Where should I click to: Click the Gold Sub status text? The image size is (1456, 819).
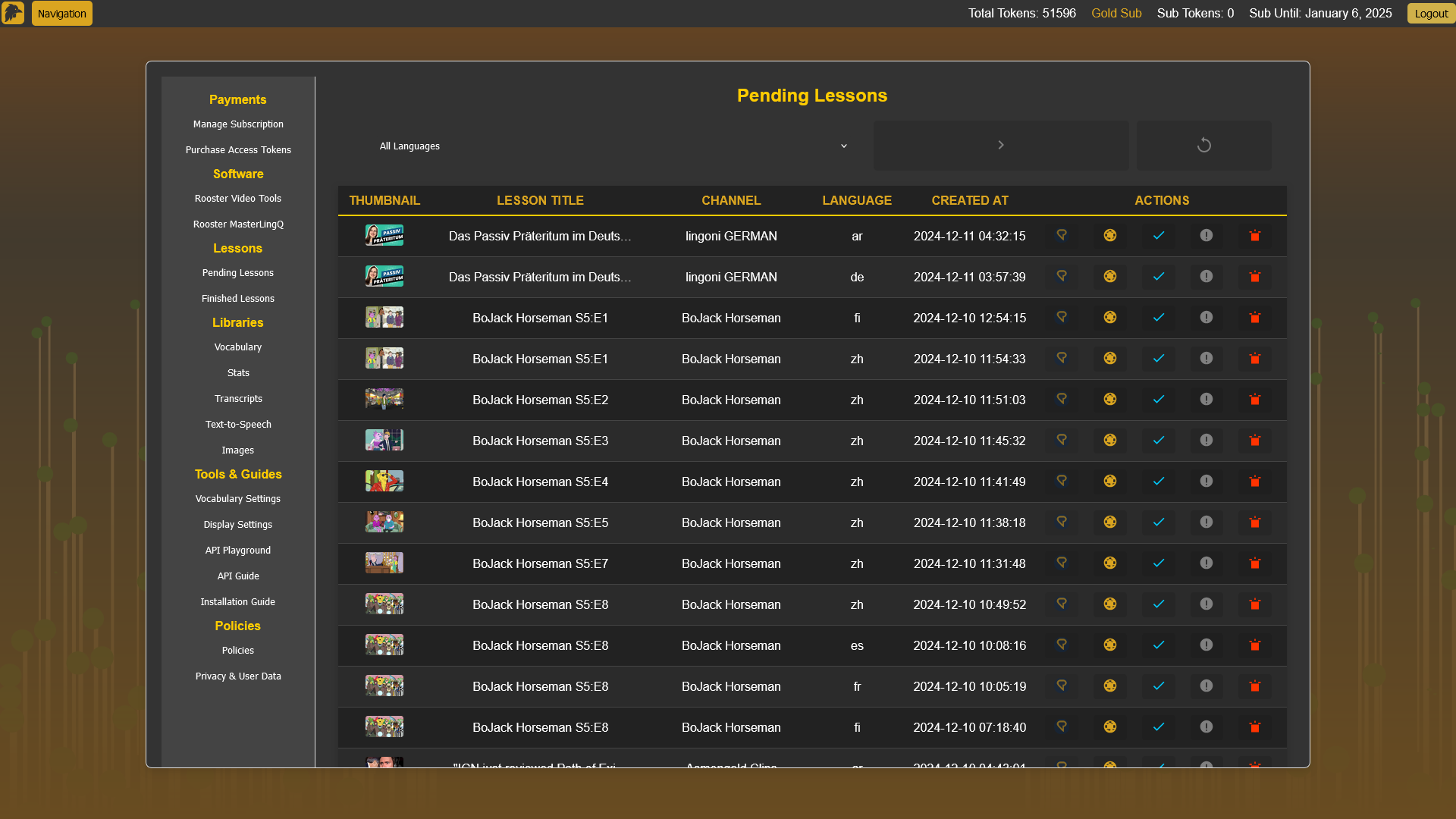coord(1116,13)
